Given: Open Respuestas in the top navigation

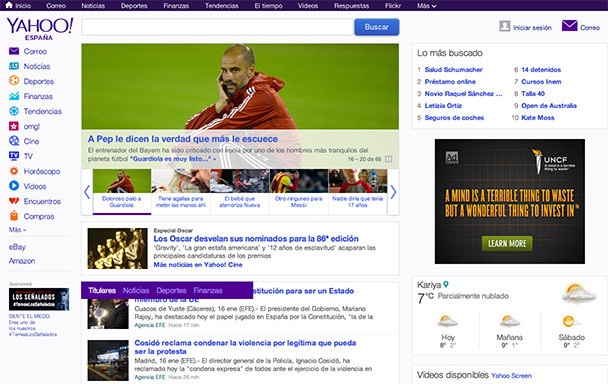Looking at the screenshot, I should 351,6.
